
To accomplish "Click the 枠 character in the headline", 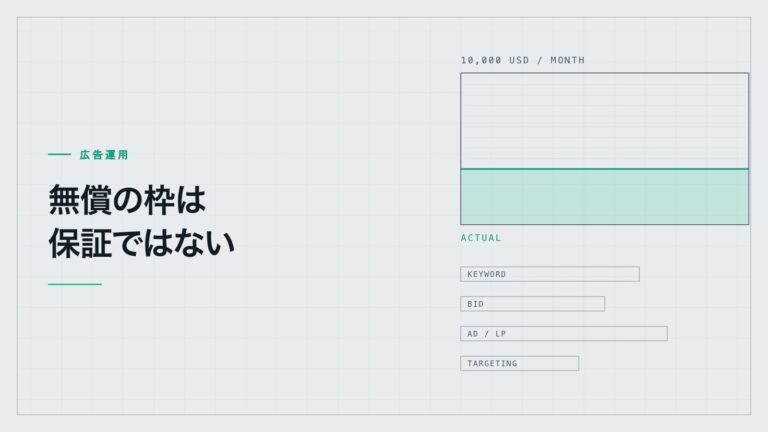I will point(159,199).
